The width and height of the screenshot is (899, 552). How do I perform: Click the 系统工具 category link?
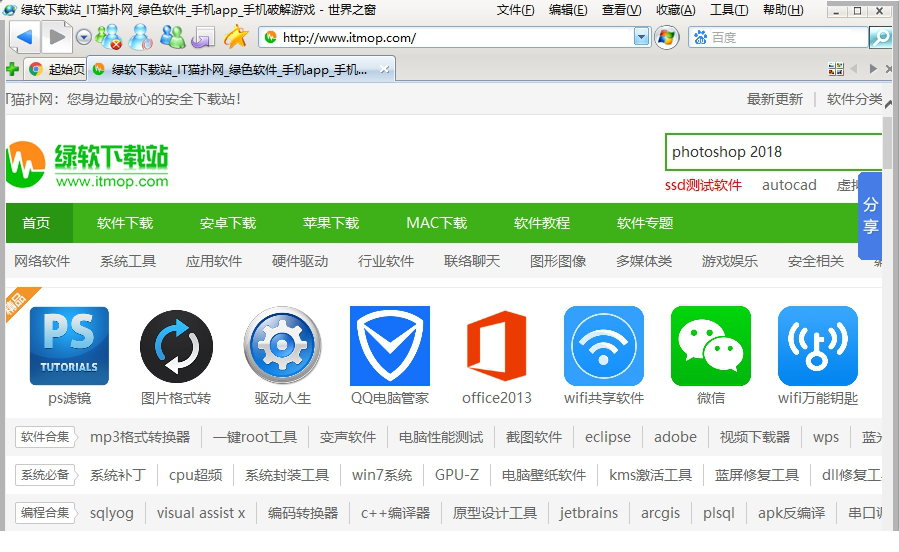coord(128,261)
